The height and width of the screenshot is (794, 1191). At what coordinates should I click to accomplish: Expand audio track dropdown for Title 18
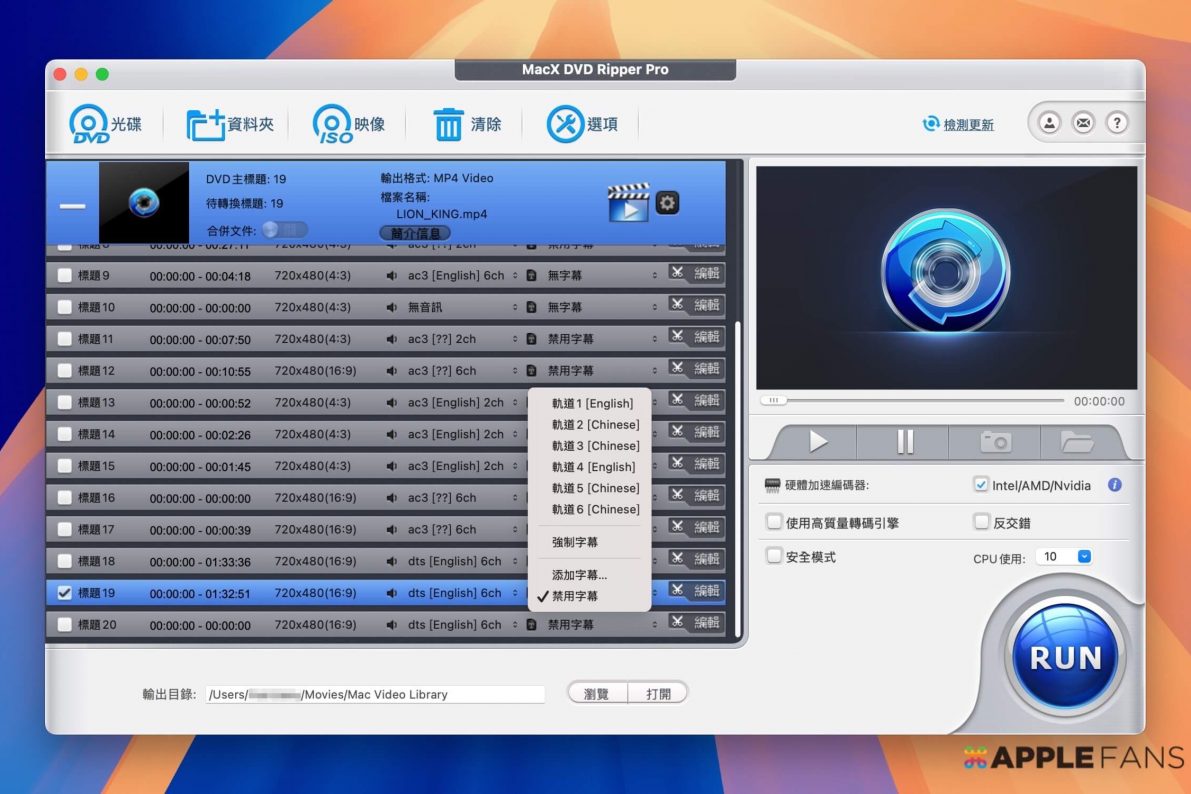pyautogui.click(x=515, y=562)
